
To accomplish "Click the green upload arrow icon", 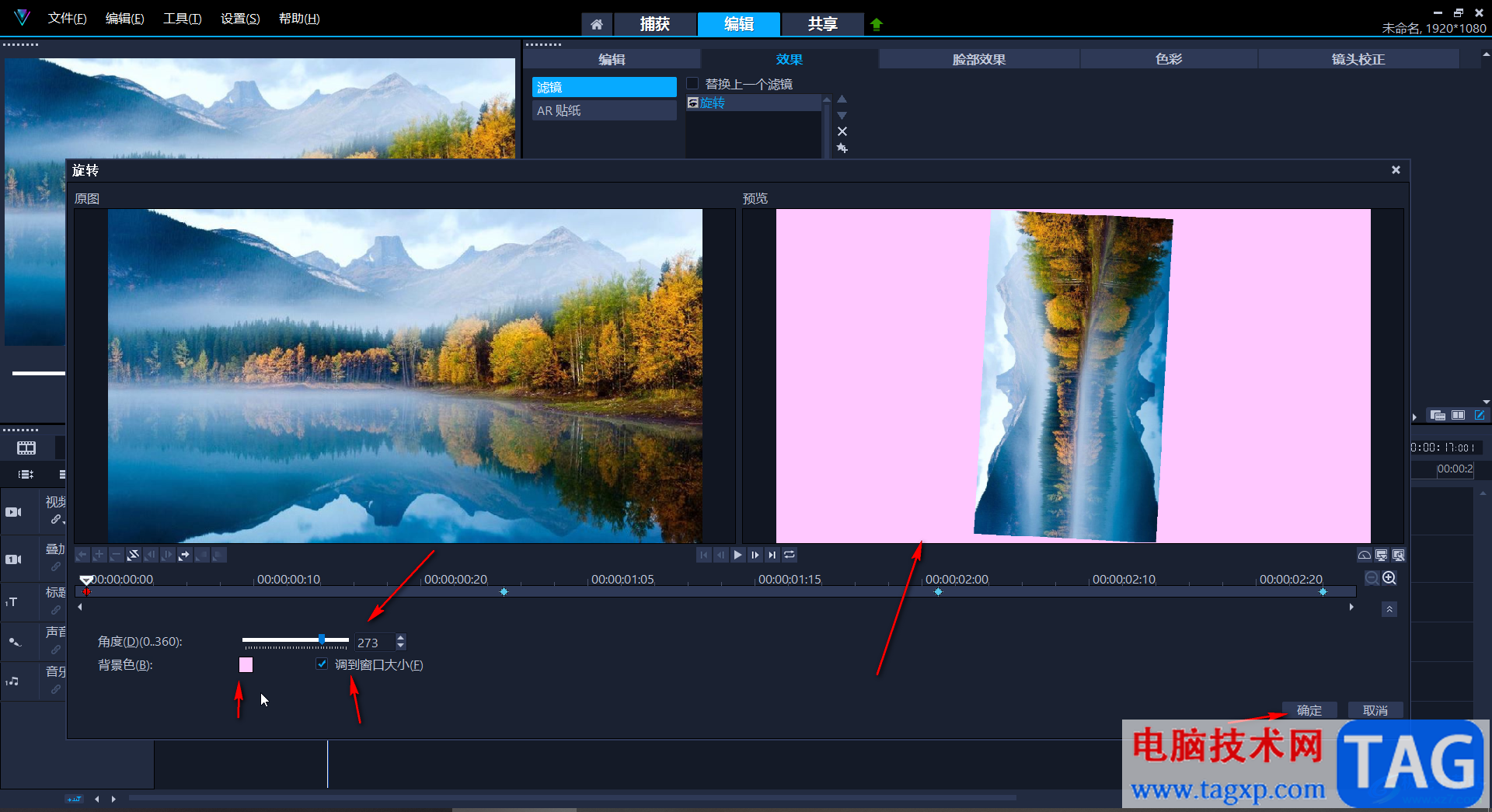I will [x=877, y=24].
